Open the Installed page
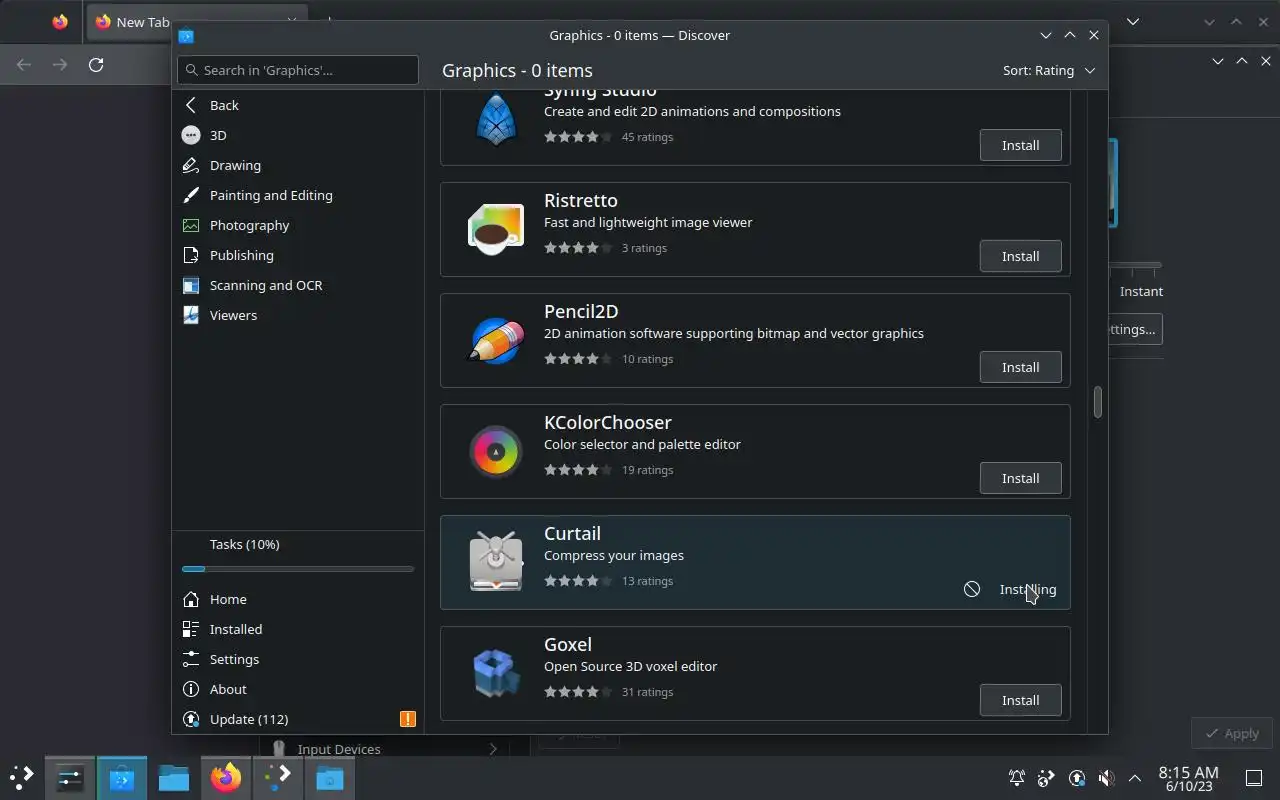 (298, 629)
